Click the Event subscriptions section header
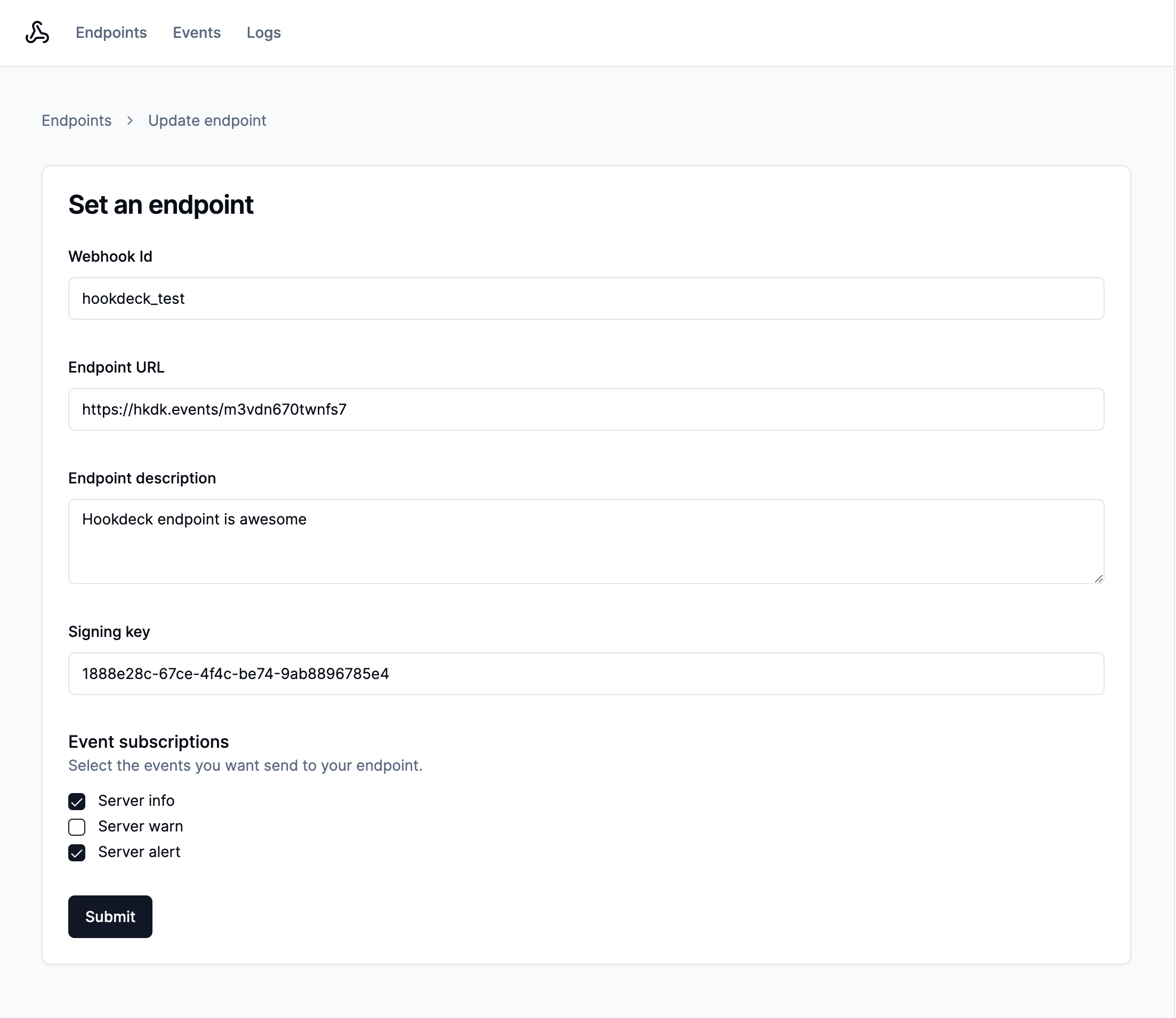The width and height of the screenshot is (1176, 1018). coord(148,741)
